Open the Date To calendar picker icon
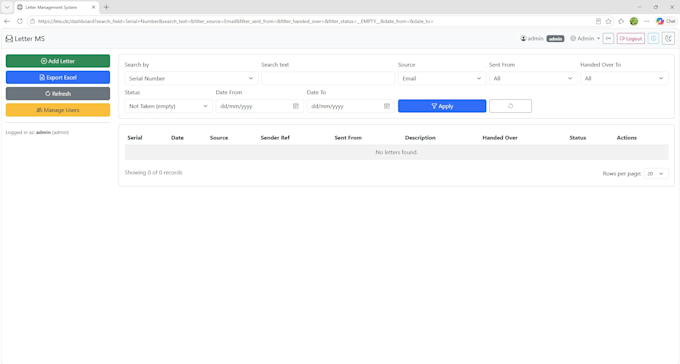Screen dimensions: 680x364 click(387, 106)
